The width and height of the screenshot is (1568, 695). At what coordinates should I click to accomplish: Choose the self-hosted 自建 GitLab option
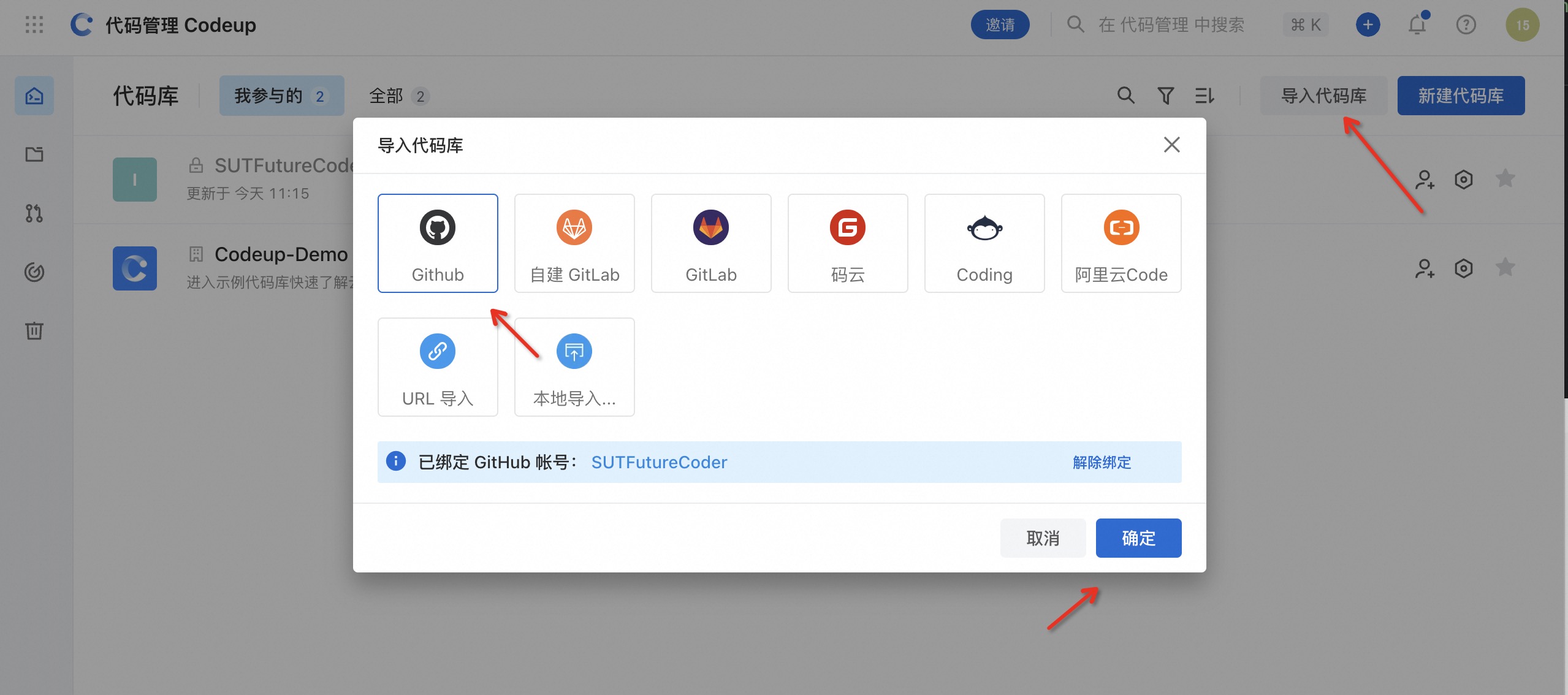tap(574, 243)
